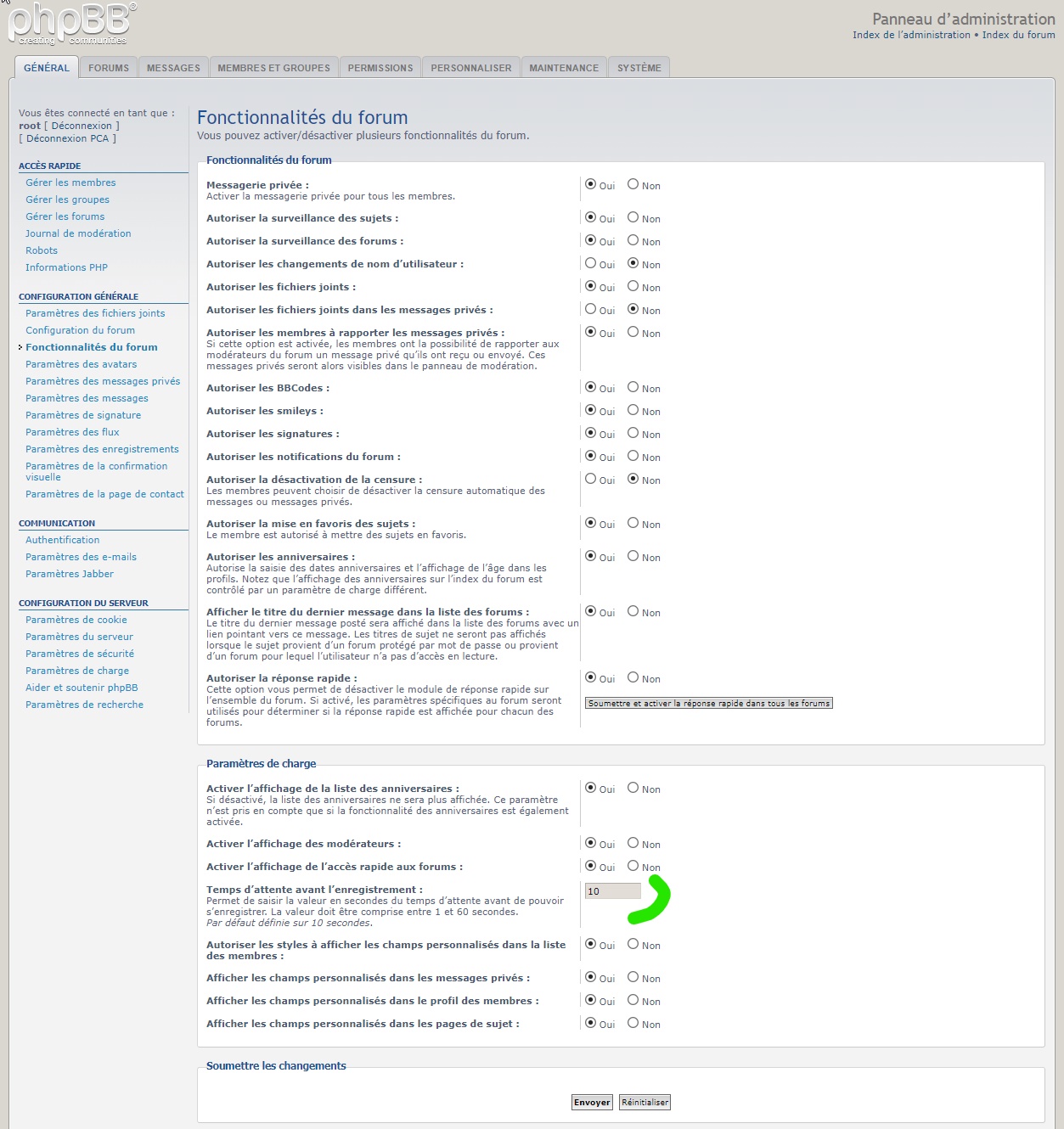Enable Oui for username changes
The image size is (1064, 1129).
tap(590, 263)
